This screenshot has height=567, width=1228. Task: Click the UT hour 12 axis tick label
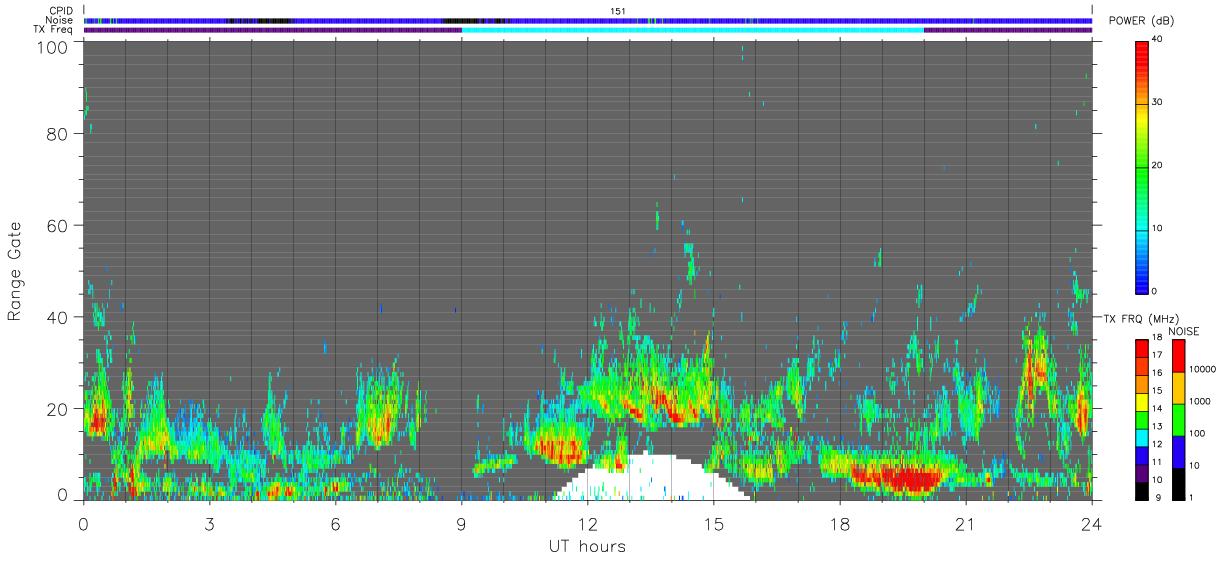(587, 525)
